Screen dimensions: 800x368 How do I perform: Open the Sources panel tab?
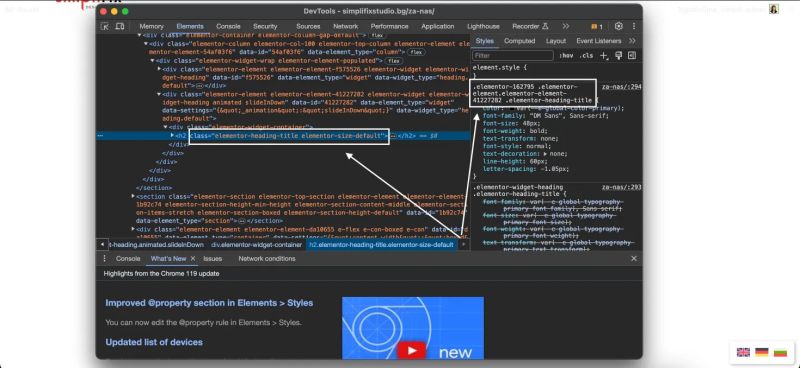[x=308, y=27]
